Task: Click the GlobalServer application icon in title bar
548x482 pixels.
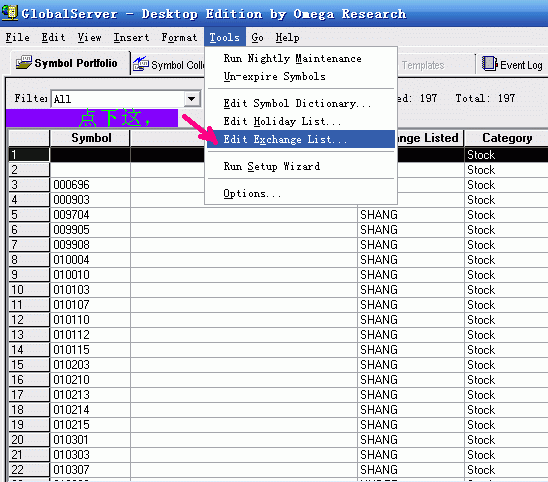Action: pos(10,13)
